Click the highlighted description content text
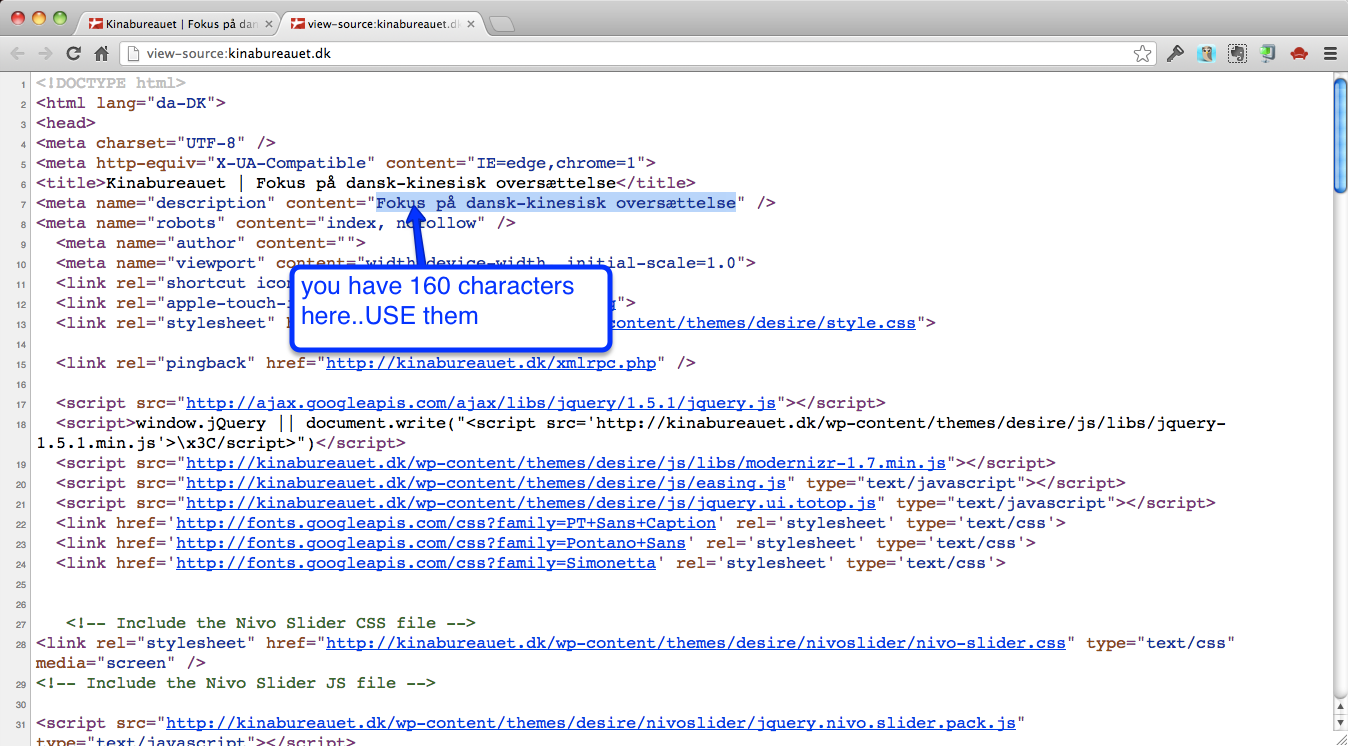 click(556, 203)
